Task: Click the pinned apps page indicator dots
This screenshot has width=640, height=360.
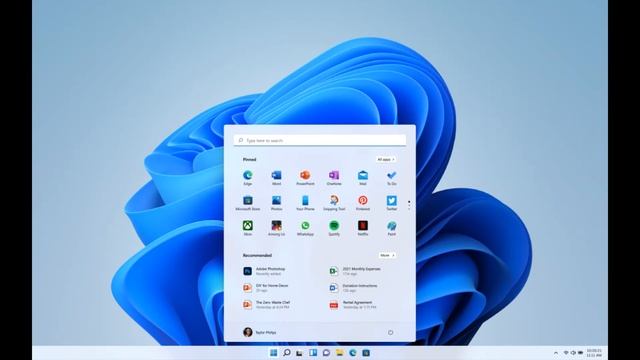Action: [409, 205]
